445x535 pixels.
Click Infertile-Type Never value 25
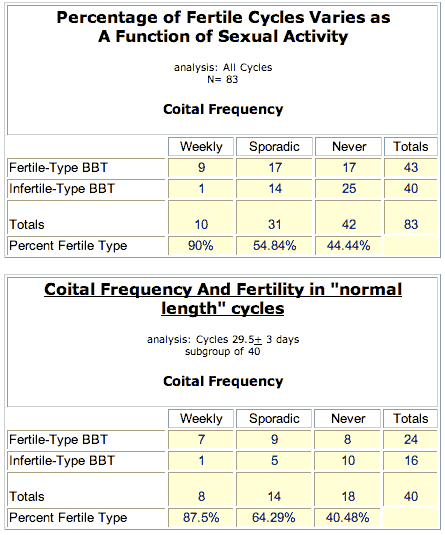point(348,189)
